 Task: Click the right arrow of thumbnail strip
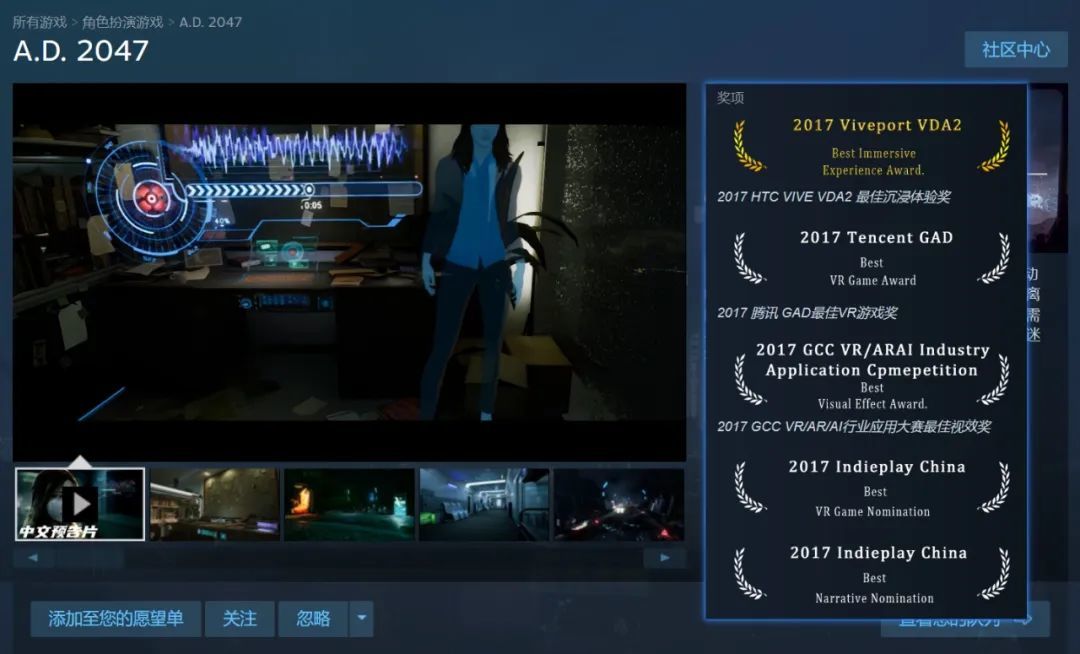pos(665,558)
